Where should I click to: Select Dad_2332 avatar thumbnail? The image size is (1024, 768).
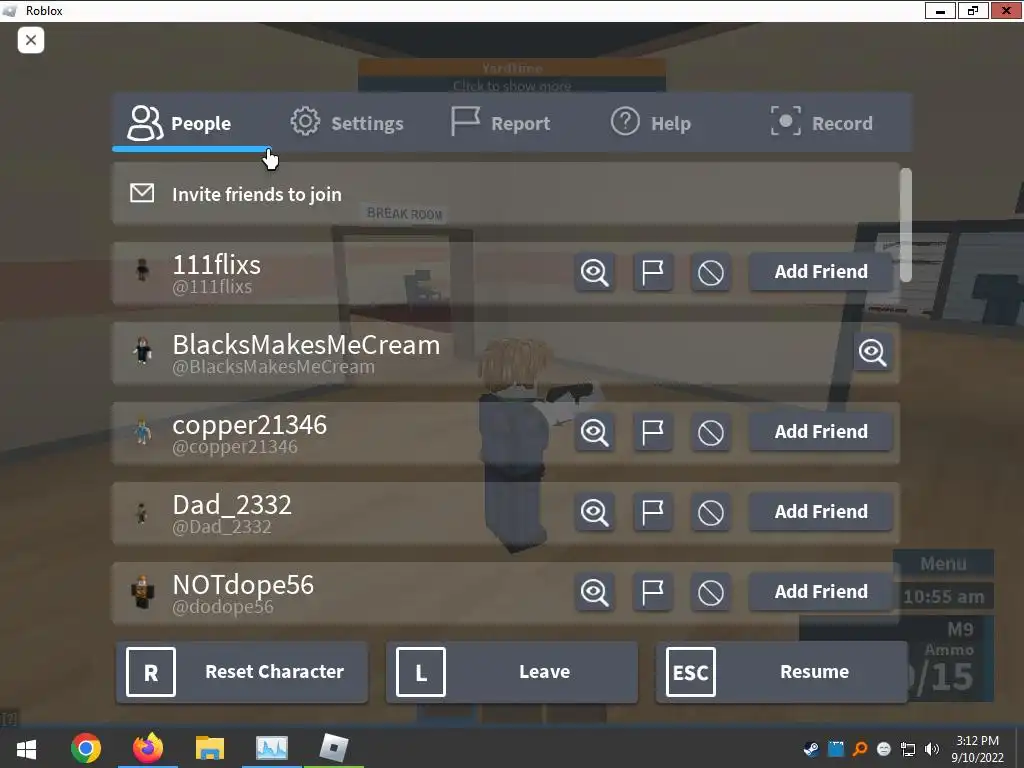point(141,513)
